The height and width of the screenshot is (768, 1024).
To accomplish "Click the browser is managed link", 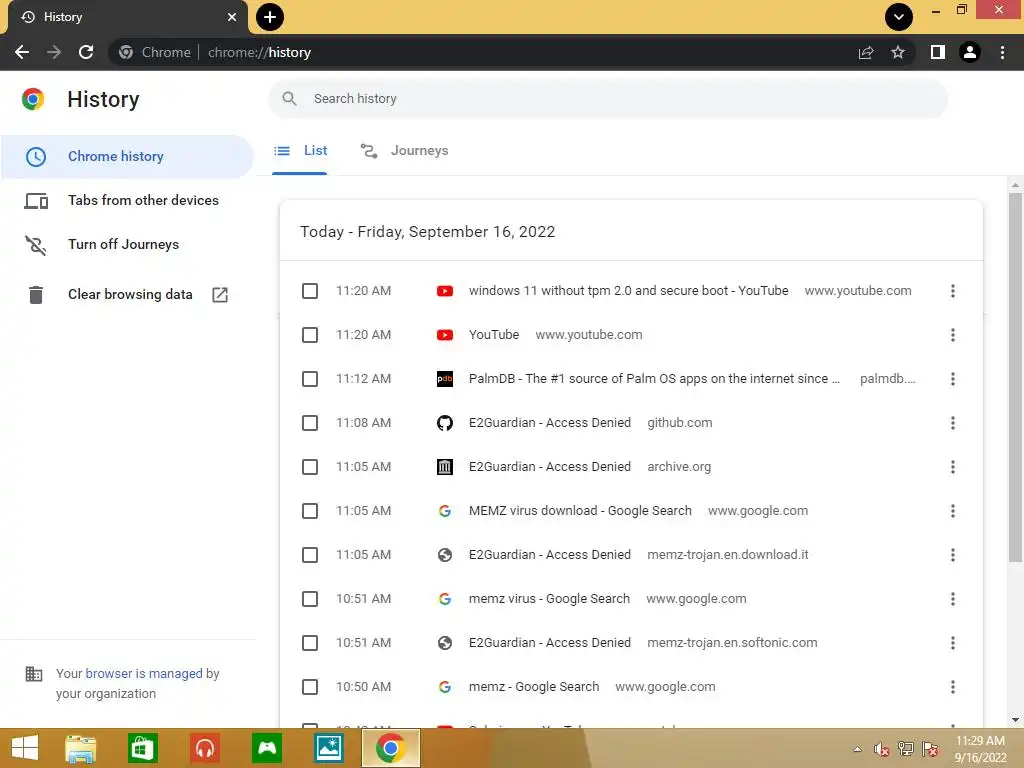I will point(144,673).
